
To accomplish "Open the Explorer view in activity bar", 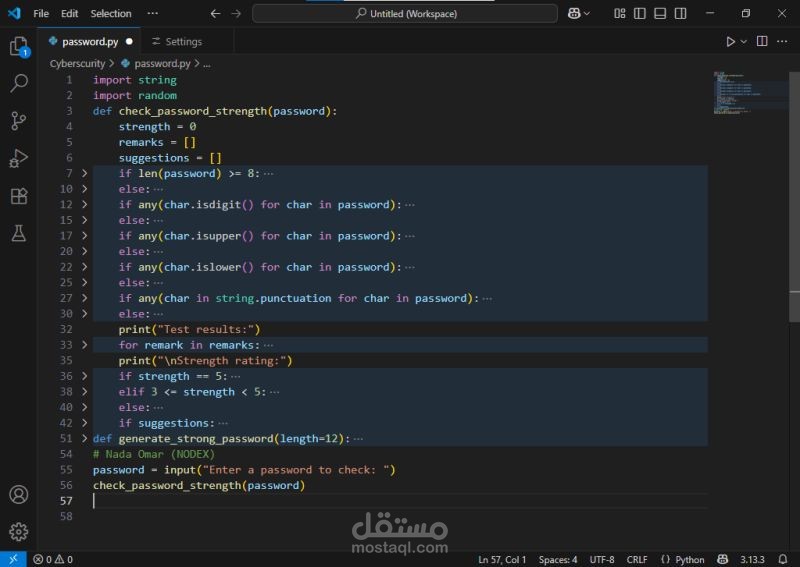I will point(19,46).
